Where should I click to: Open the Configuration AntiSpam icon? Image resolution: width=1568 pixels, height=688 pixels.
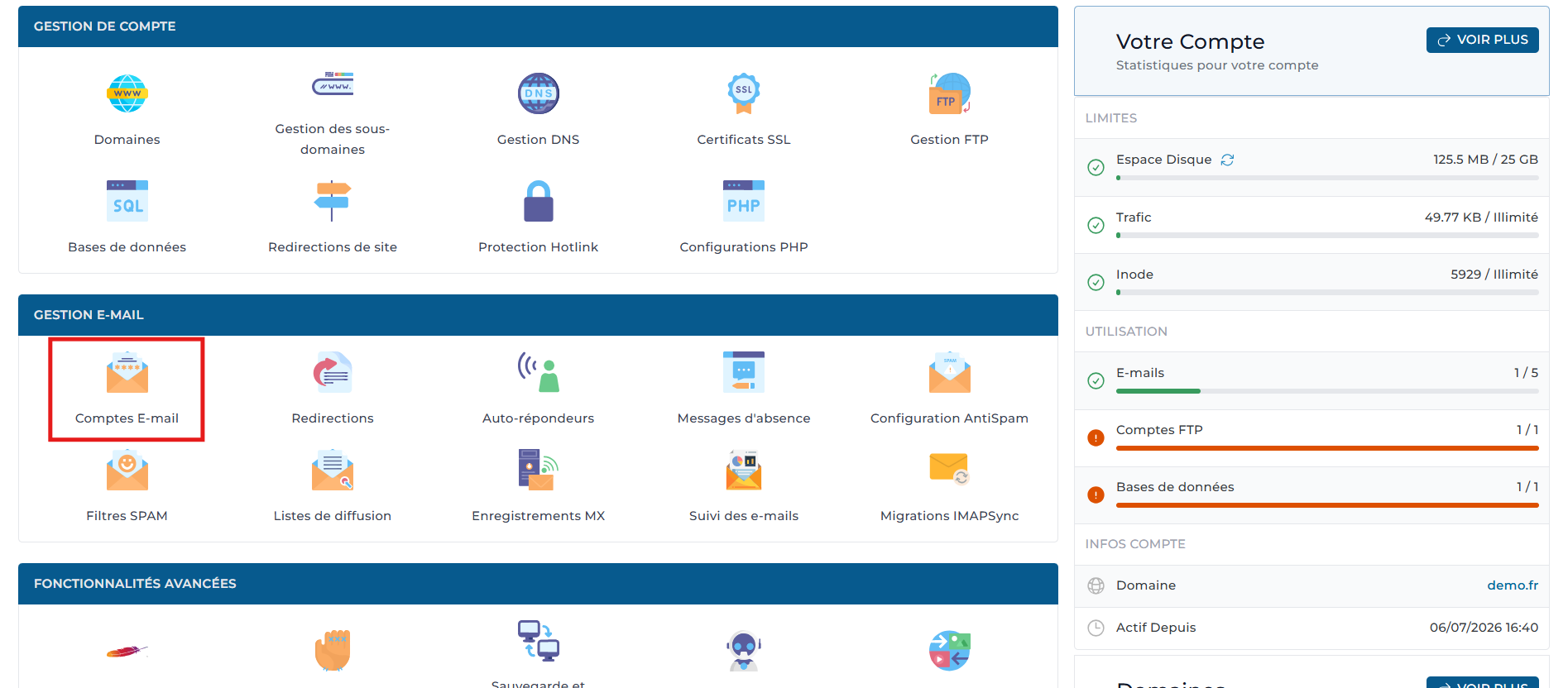949,372
